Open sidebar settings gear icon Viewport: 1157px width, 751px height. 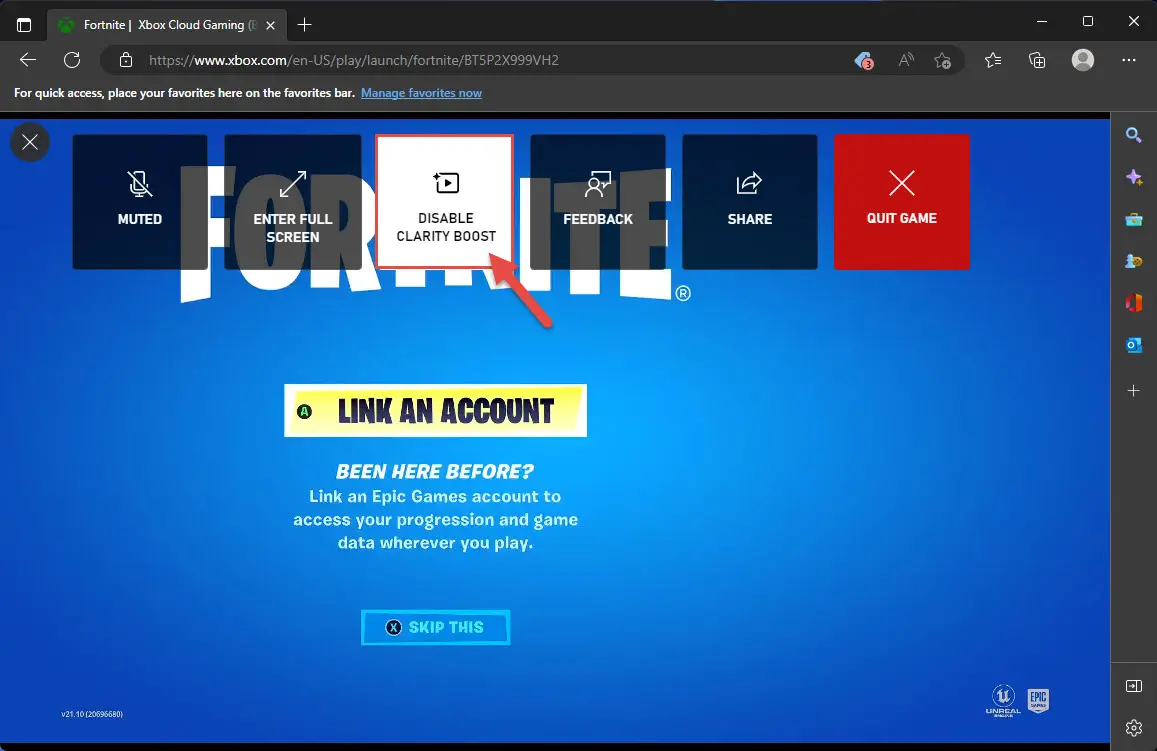point(1134,728)
